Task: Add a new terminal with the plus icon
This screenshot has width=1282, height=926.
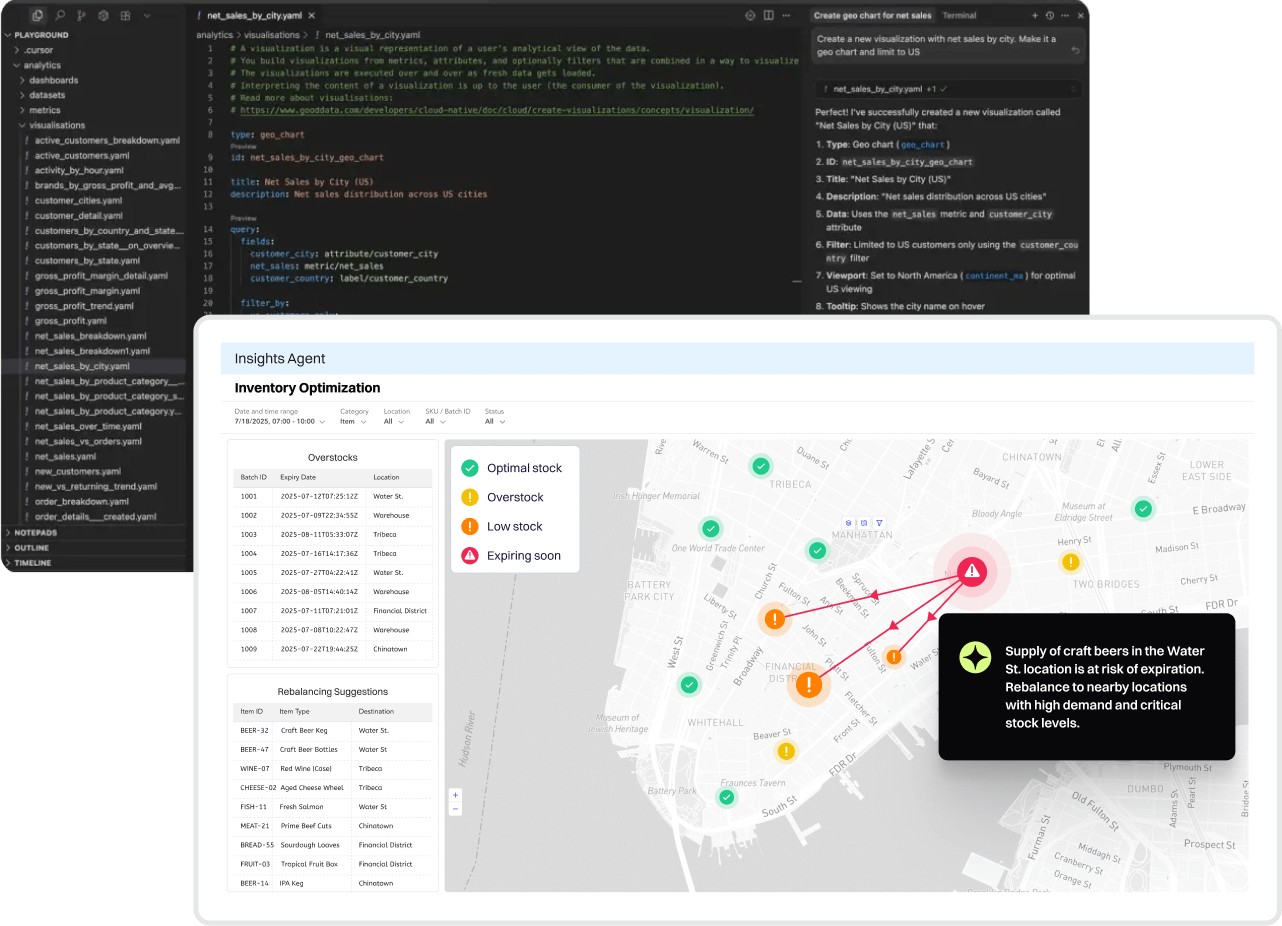Action: (x=1035, y=16)
